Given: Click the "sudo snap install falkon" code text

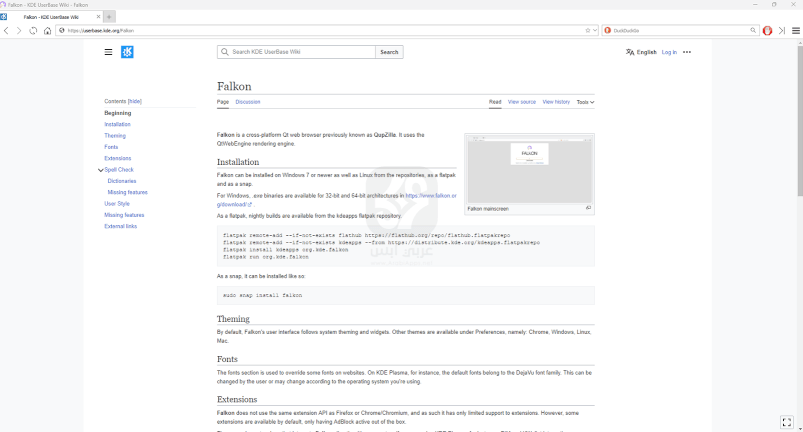Looking at the screenshot, I should pos(262,295).
